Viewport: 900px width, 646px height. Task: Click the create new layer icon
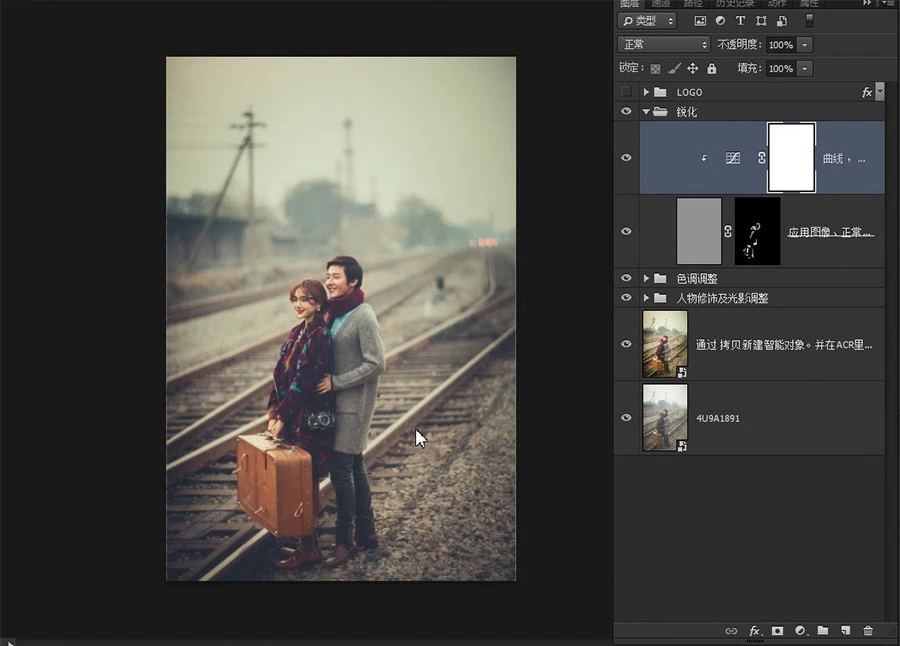pos(845,630)
